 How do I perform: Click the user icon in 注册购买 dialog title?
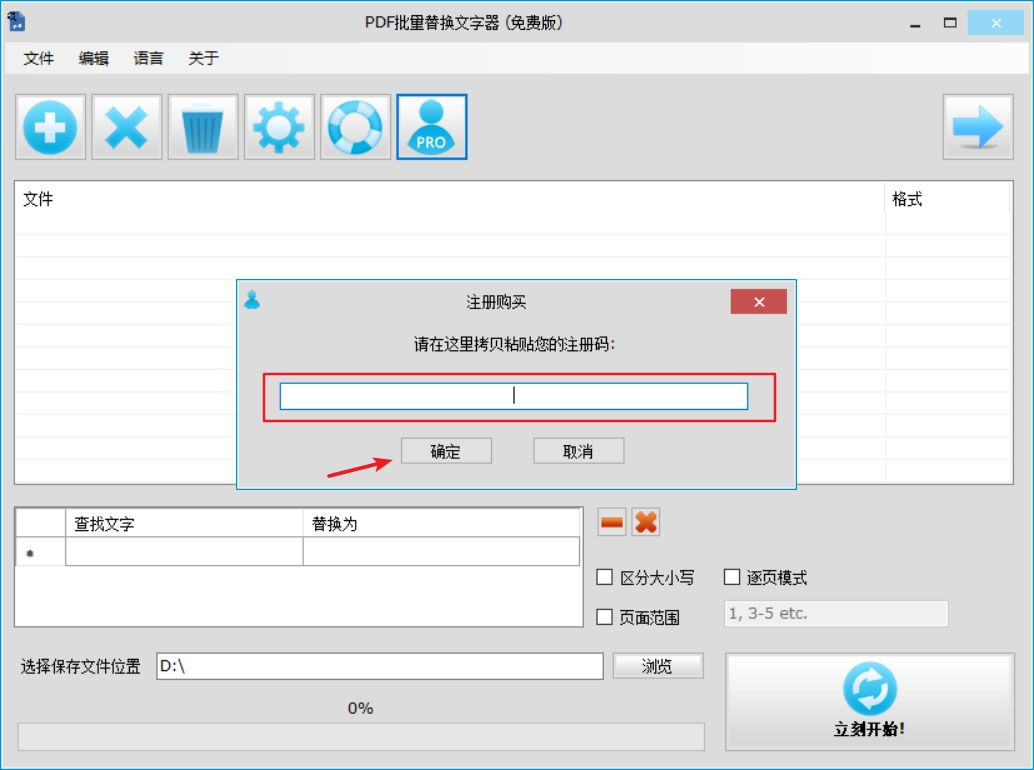(x=252, y=301)
